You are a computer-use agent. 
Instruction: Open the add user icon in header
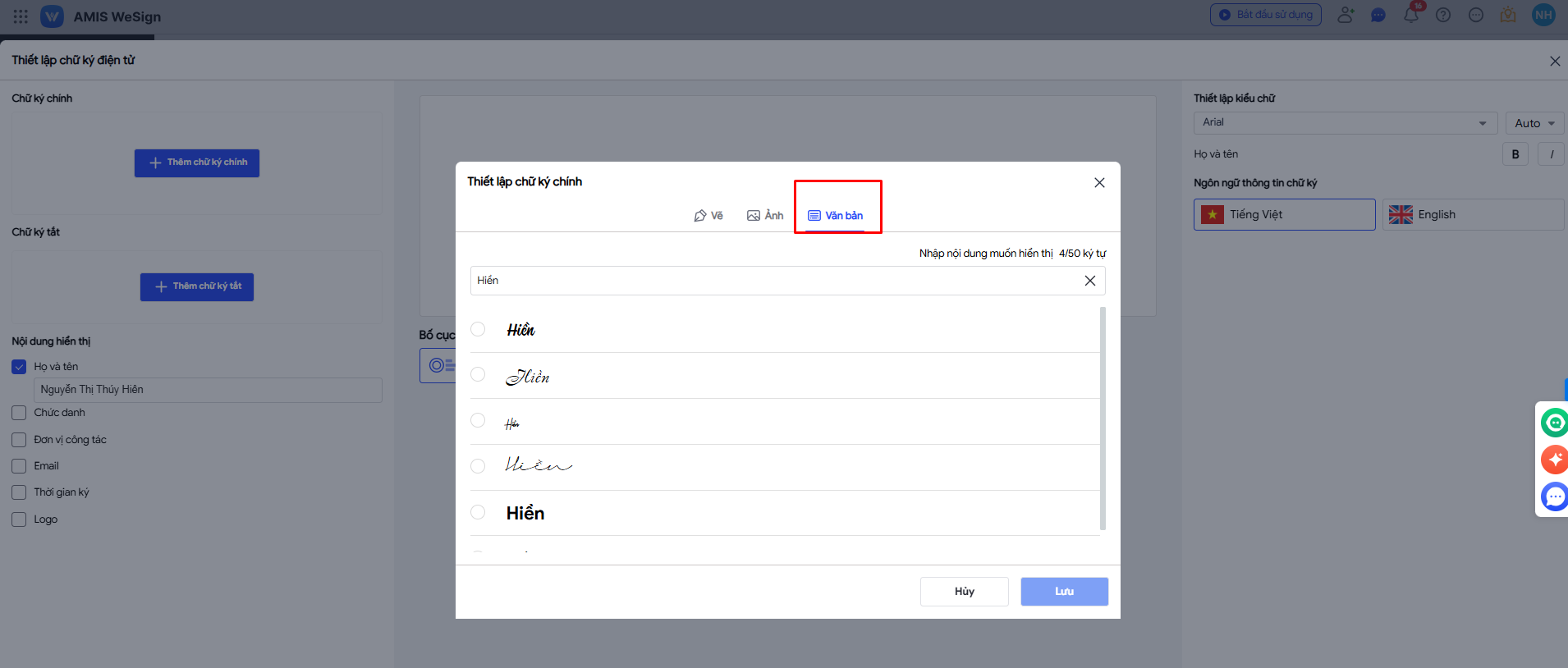pos(1346,15)
